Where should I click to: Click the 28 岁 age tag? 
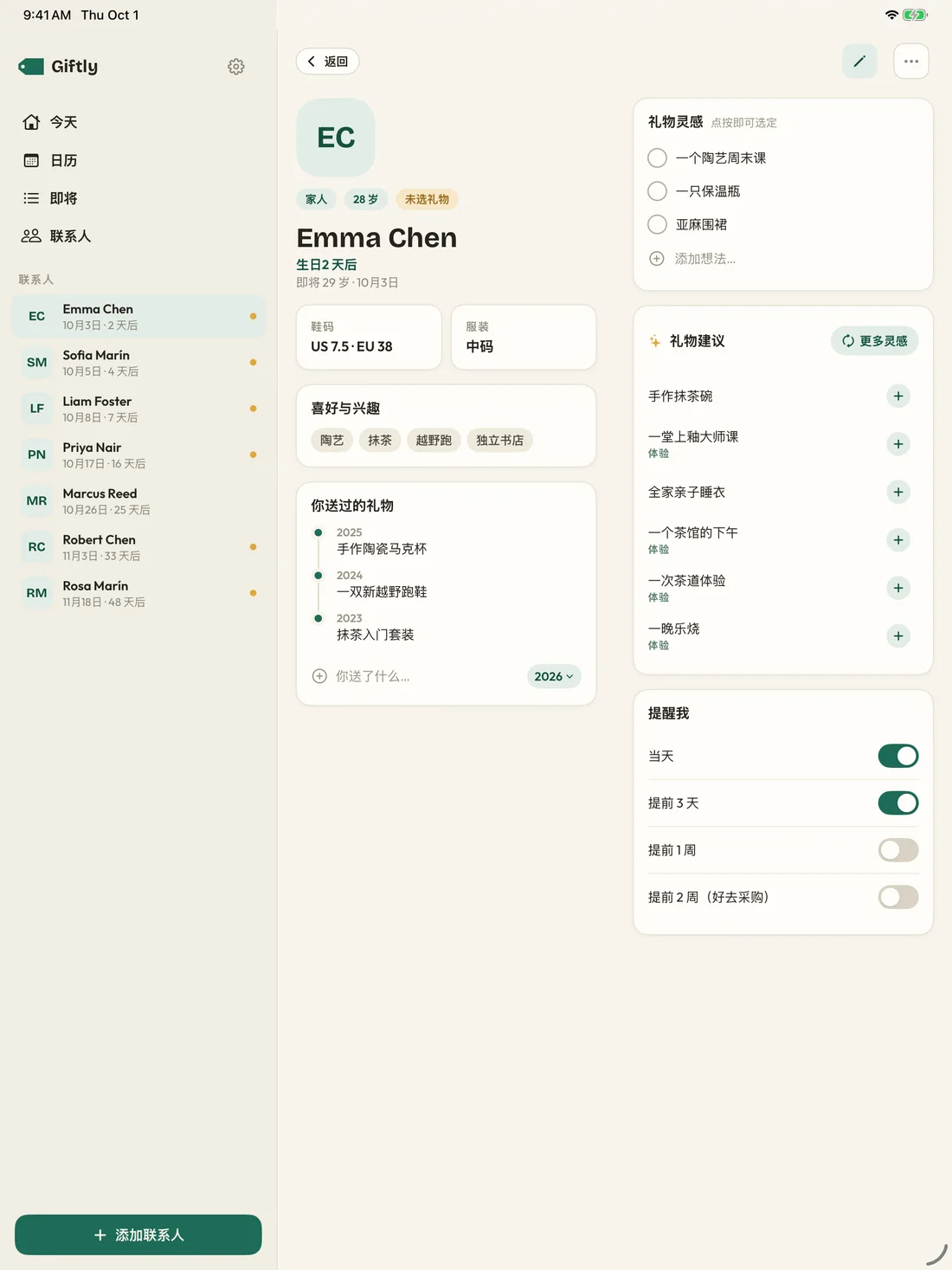pos(365,199)
